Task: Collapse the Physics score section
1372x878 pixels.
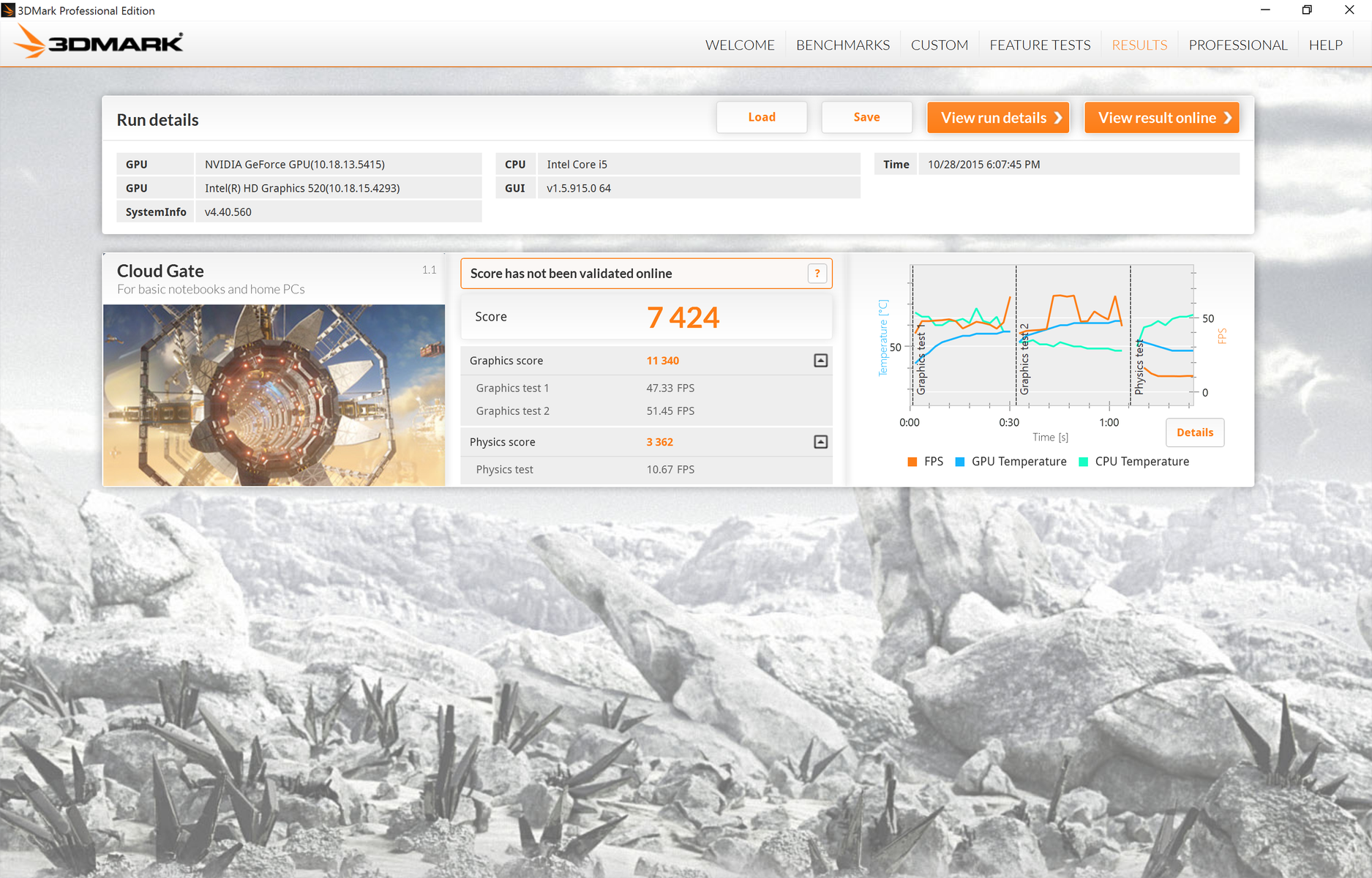Action: tap(821, 442)
